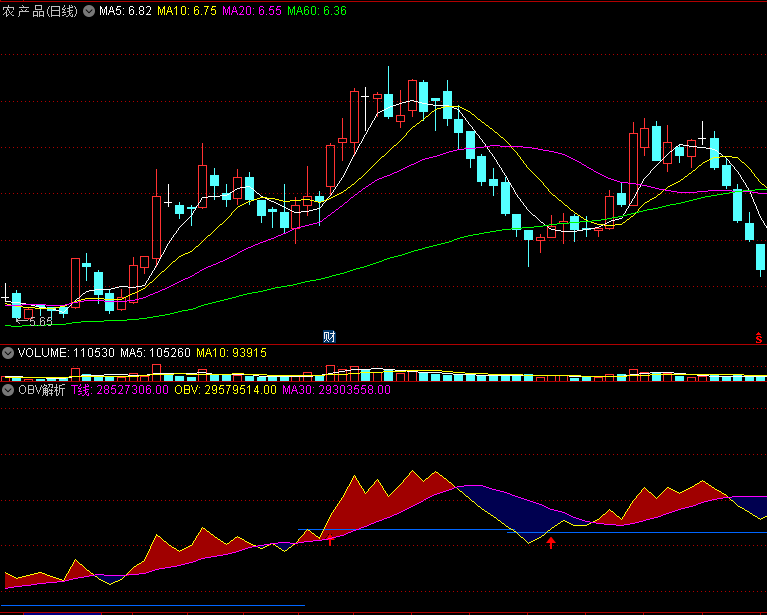Click the MA10: 6.75 label

tap(187, 11)
